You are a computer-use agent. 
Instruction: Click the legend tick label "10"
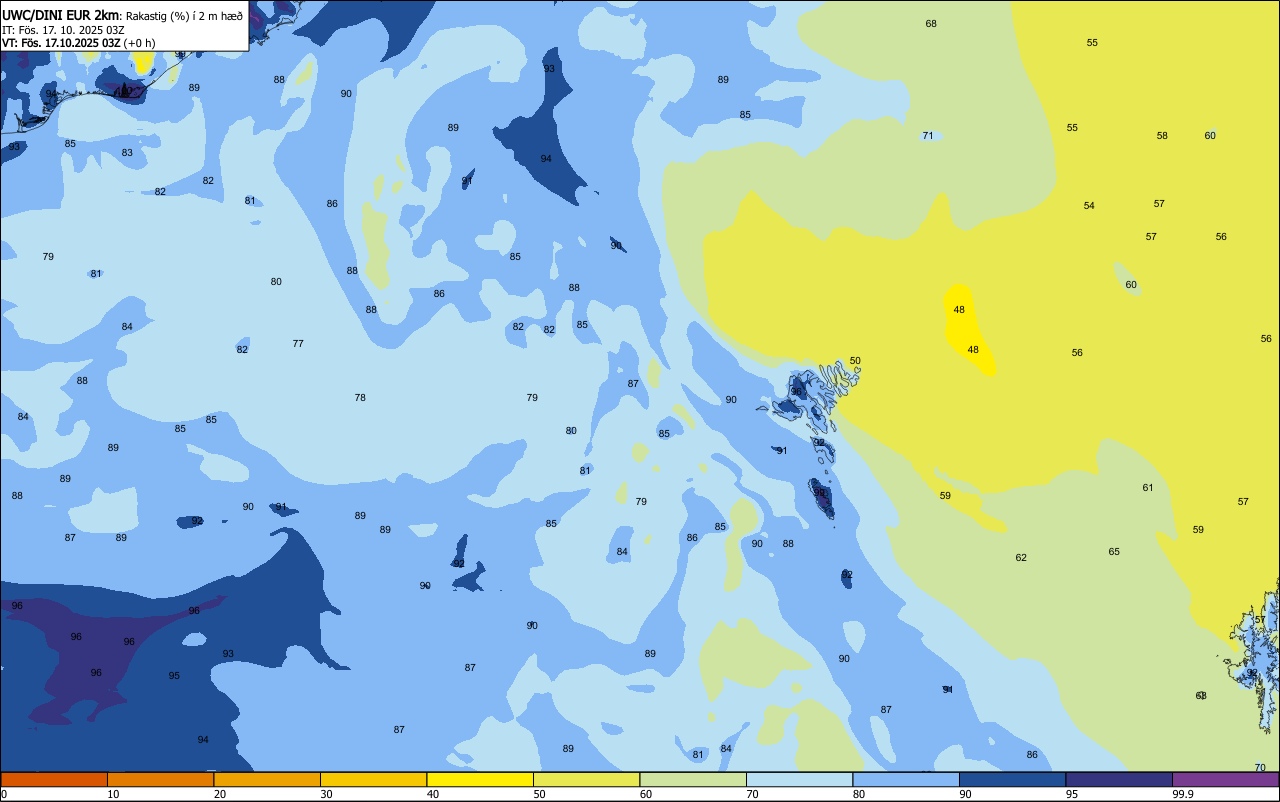[113, 794]
